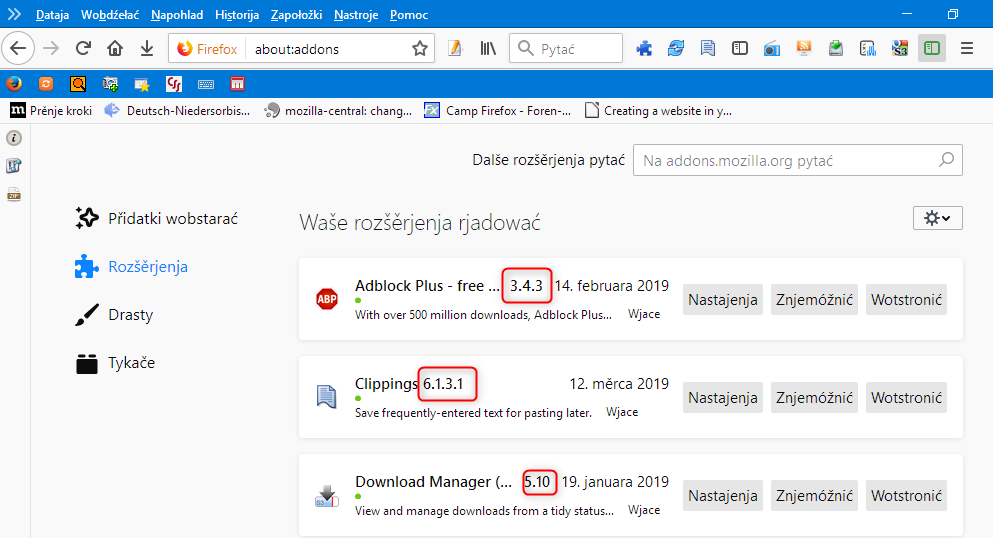This screenshot has width=993, height=538.
Task: Go to the Home page icon
Action: coord(115,48)
